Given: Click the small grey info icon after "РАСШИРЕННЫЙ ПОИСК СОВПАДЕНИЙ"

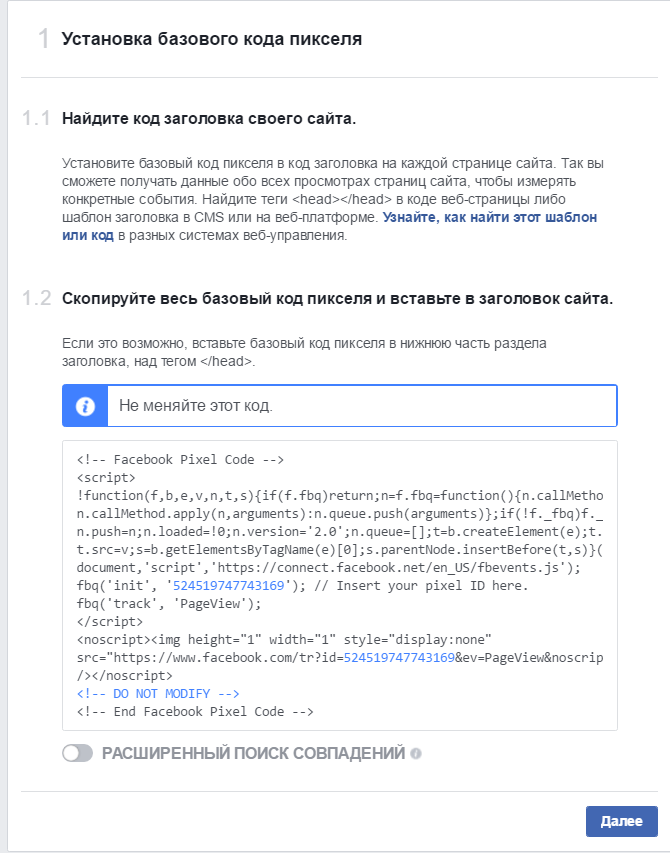Looking at the screenshot, I should point(416,753).
